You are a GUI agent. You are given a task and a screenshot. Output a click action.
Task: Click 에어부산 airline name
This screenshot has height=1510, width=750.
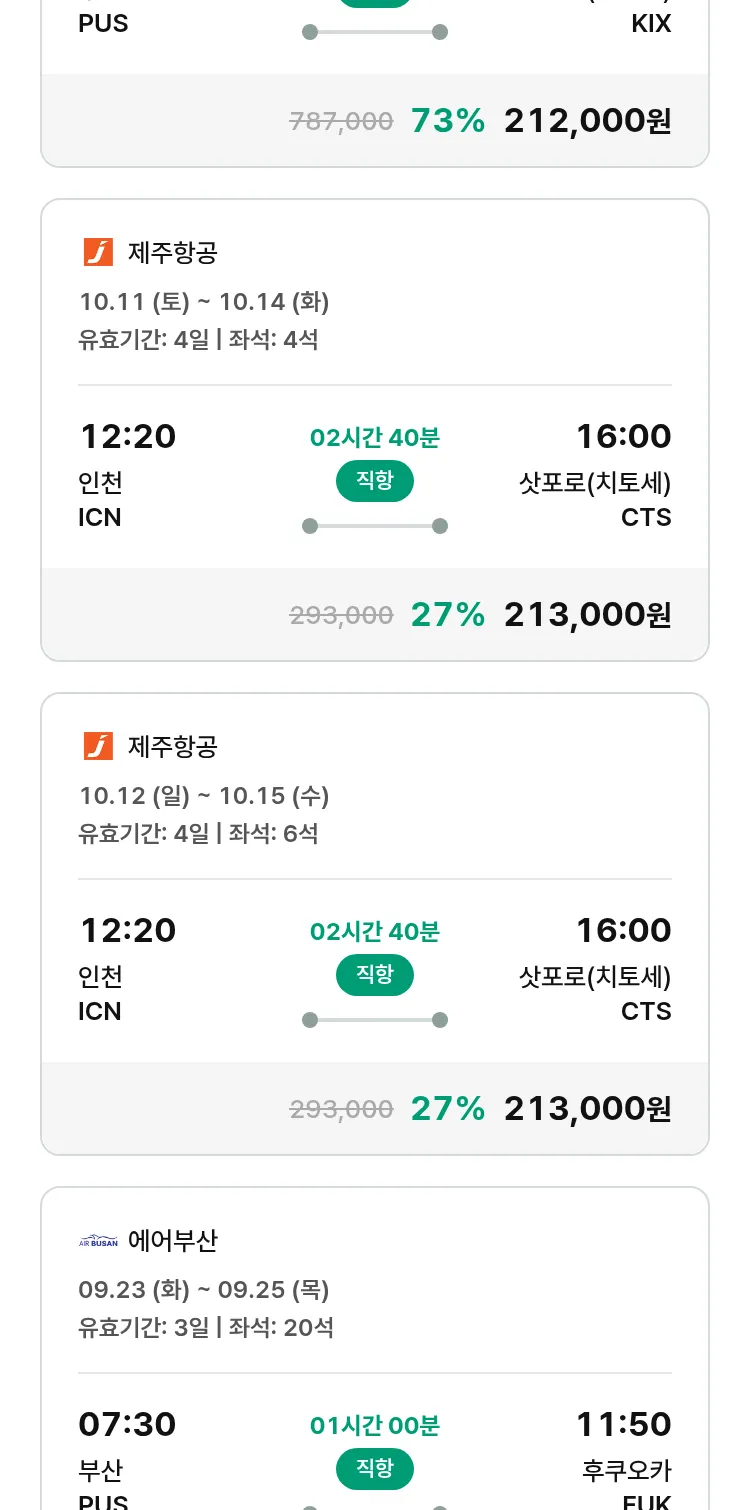point(172,1241)
